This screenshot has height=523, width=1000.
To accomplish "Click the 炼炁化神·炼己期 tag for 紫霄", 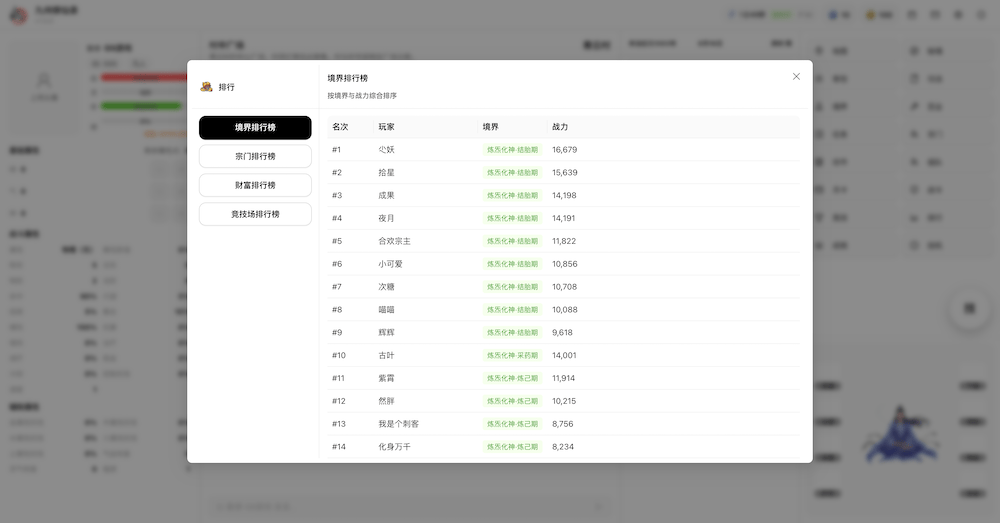I will tap(512, 378).
